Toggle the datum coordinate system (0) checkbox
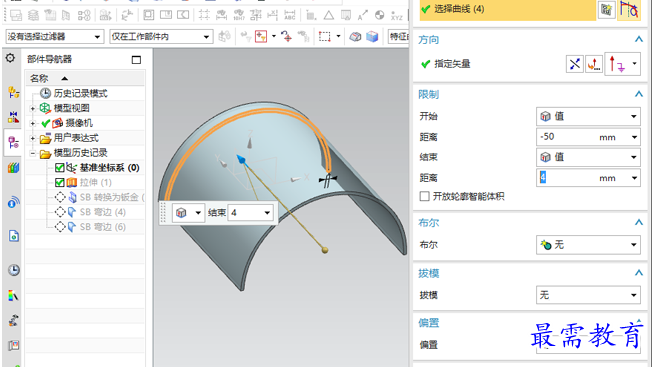Viewport: 652px width, 367px height. click(59, 167)
